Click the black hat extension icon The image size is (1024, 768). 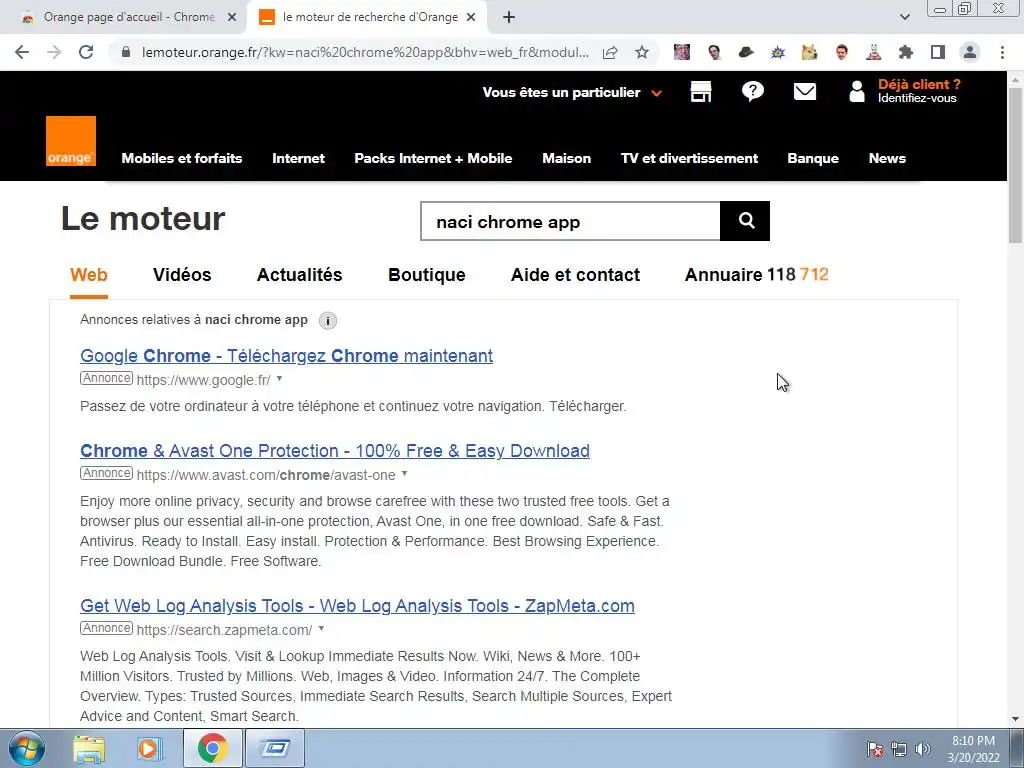[746, 52]
